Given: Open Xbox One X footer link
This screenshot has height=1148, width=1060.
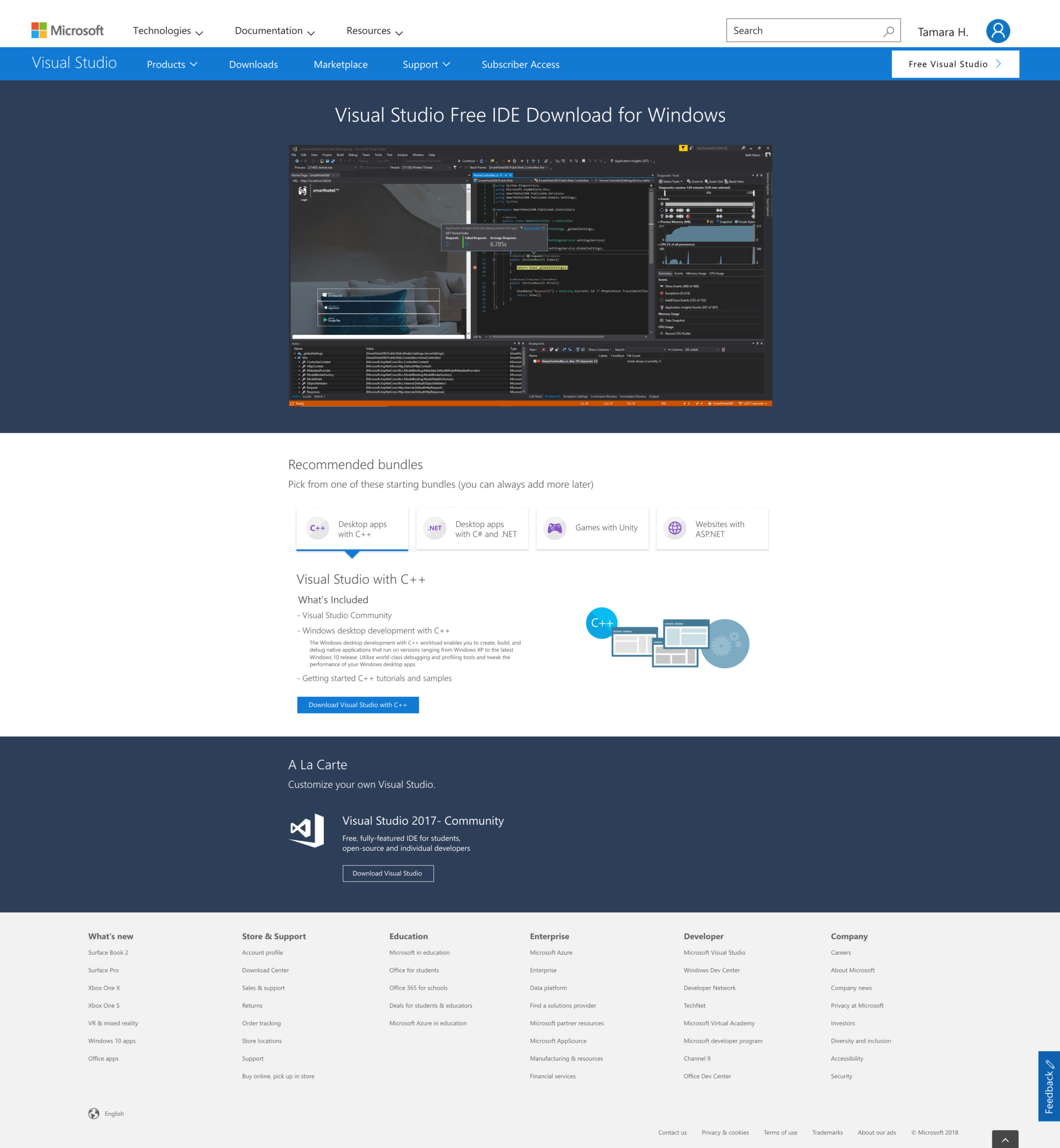Looking at the screenshot, I should tap(105, 988).
